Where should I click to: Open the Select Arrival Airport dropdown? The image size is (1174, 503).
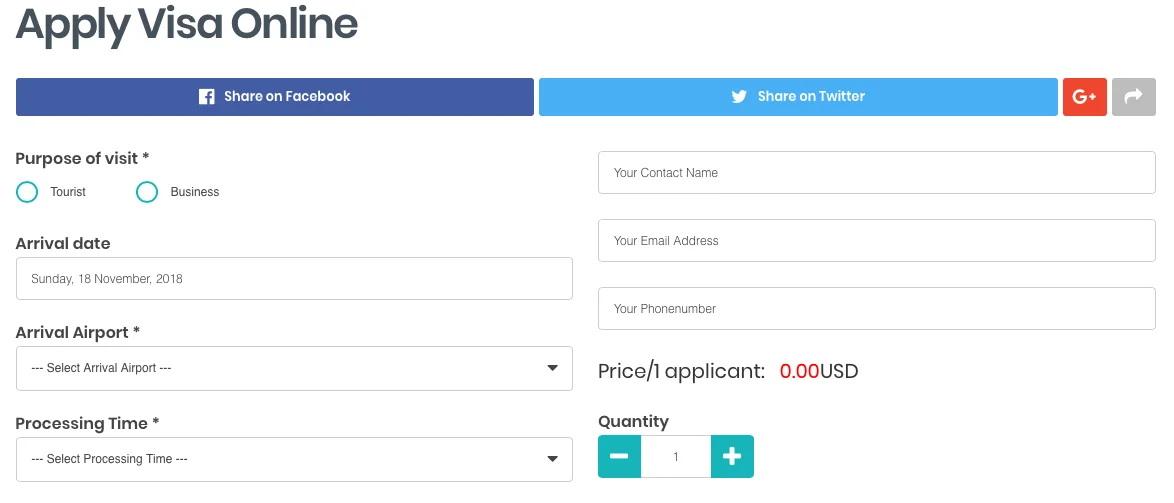point(294,368)
